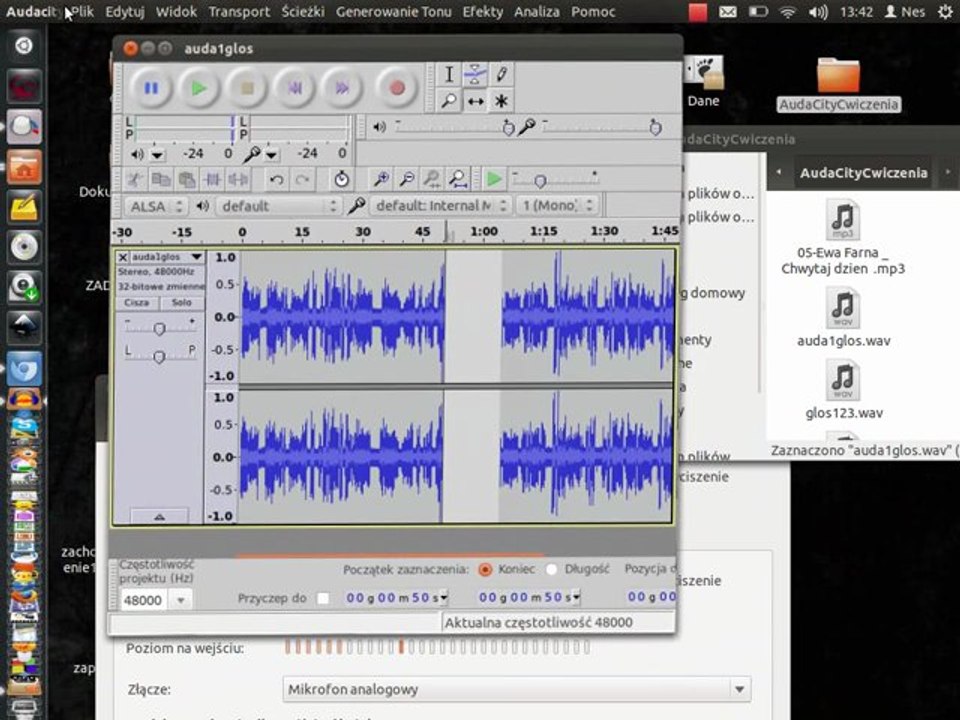Click the Copy icon in edit toolbar
This screenshot has height=720, width=960.
point(161,179)
